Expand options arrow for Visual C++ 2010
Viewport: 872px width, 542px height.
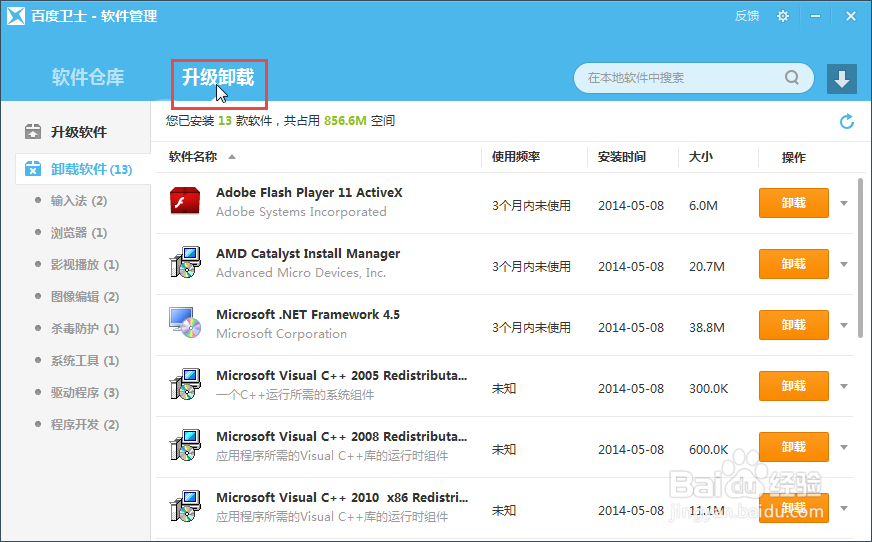coord(844,509)
